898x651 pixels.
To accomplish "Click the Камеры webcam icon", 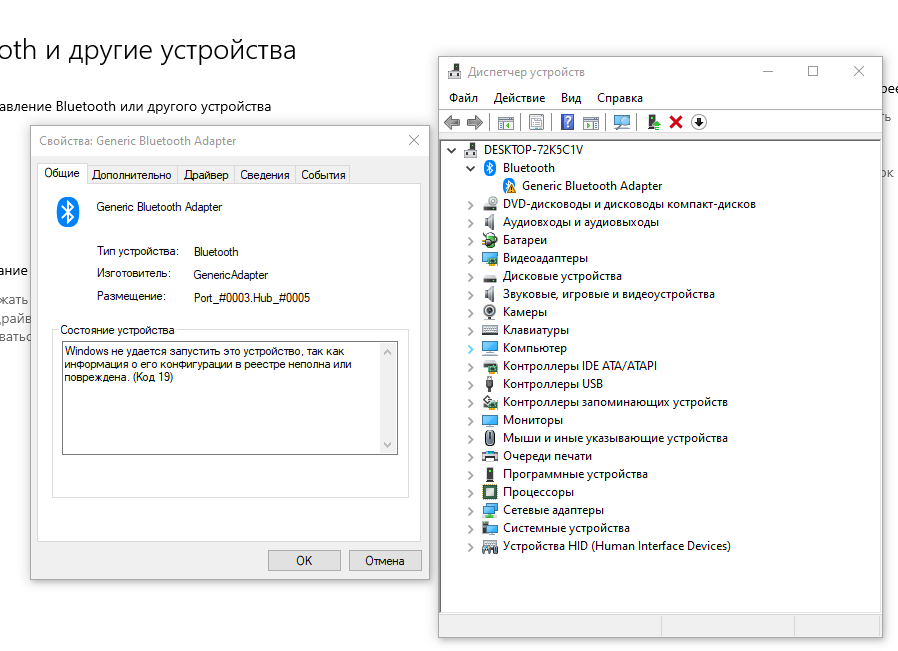I will (490, 312).
